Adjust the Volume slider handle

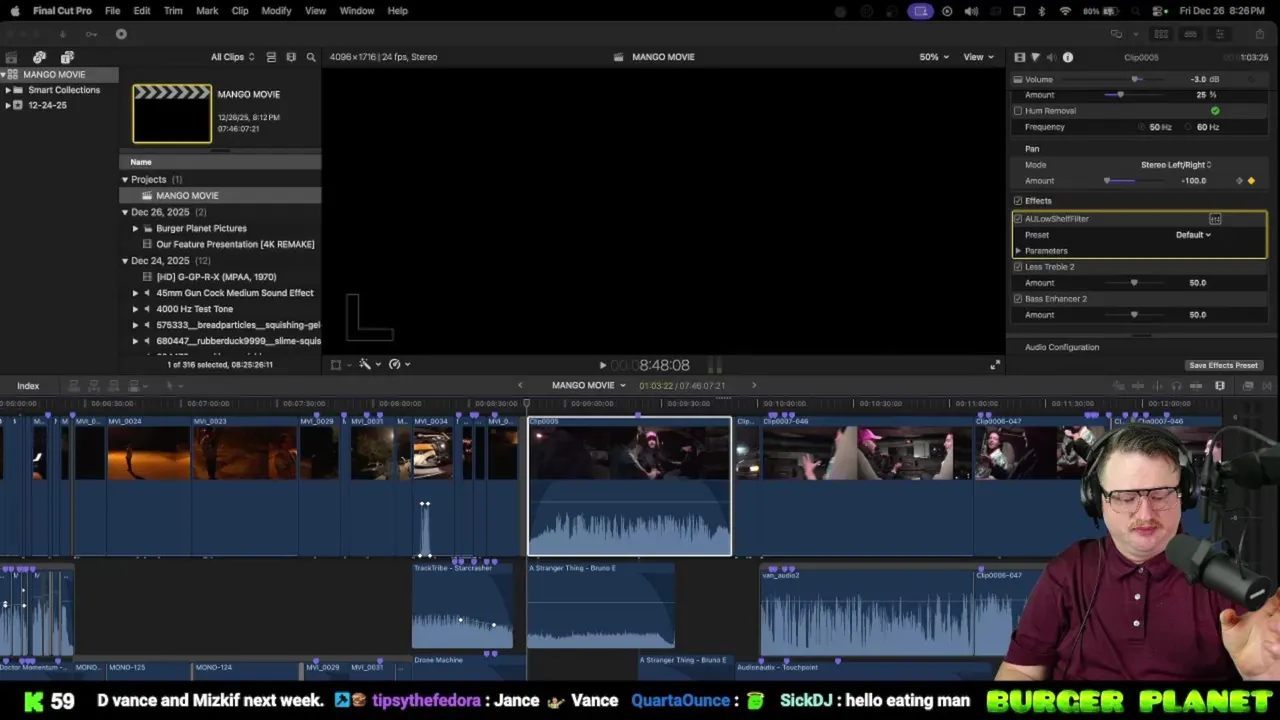click(1135, 79)
